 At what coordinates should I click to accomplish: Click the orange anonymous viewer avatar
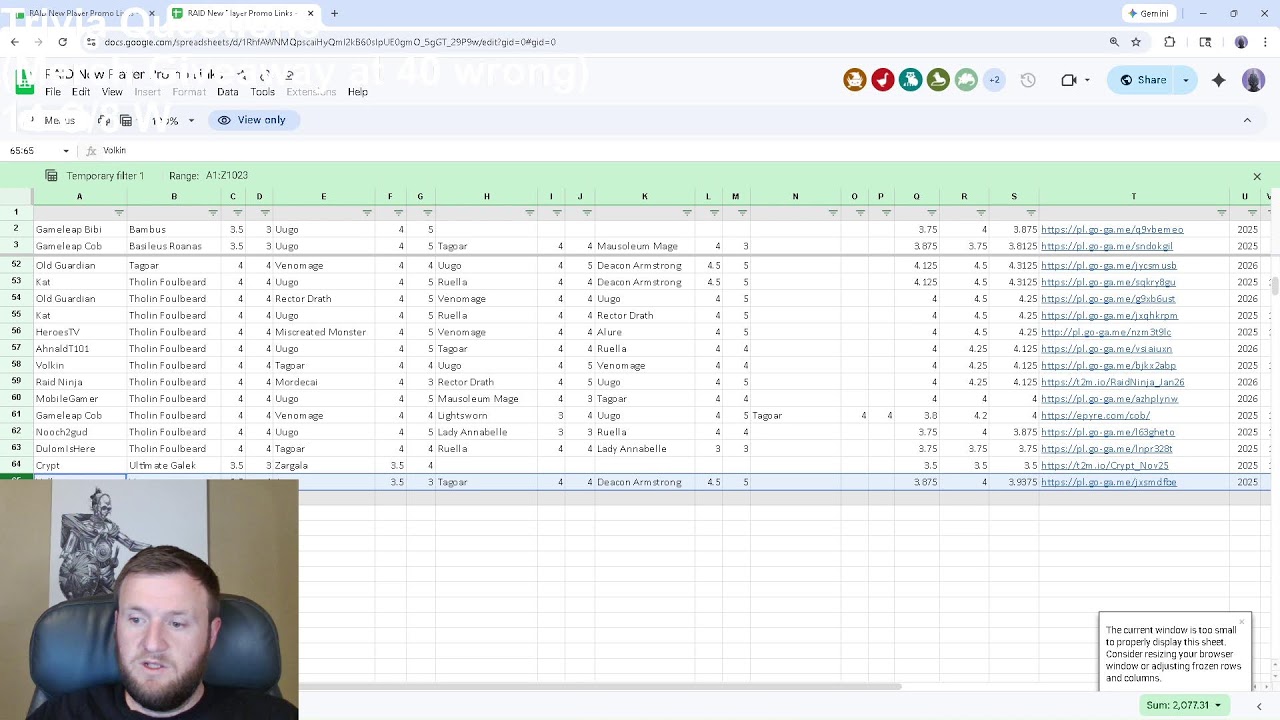(855, 80)
